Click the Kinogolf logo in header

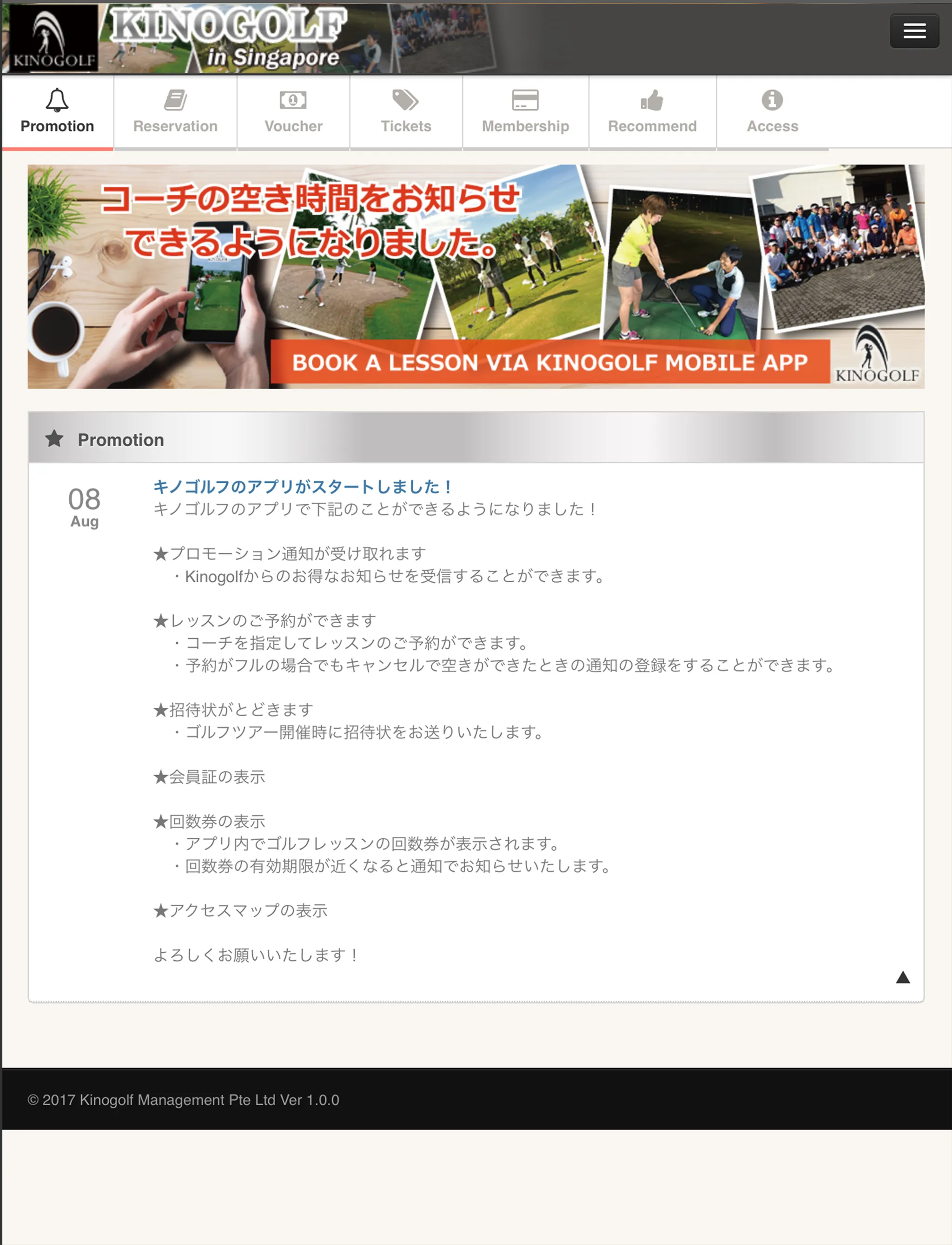pyautogui.click(x=54, y=38)
